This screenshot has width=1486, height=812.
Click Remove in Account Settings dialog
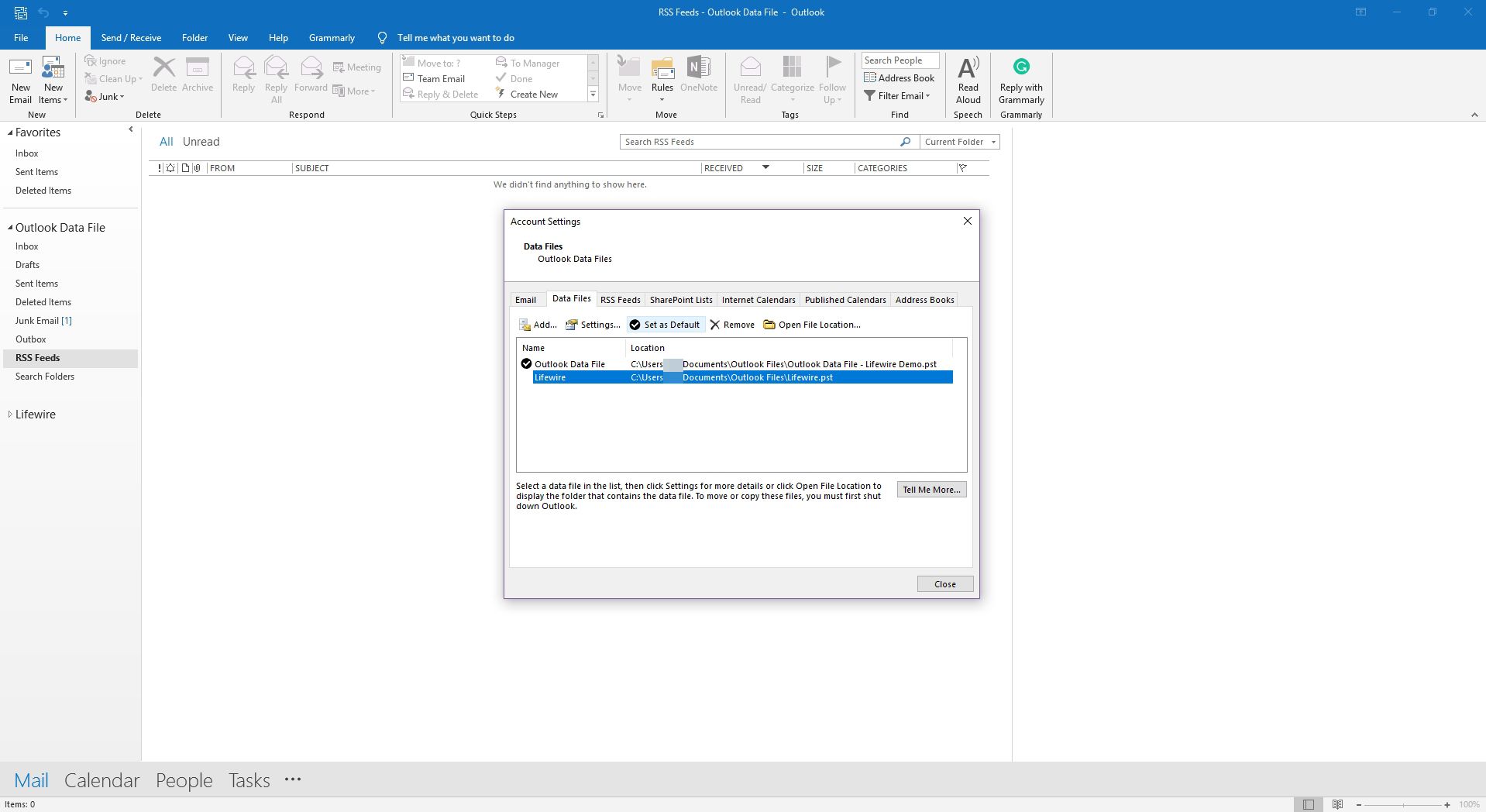click(732, 325)
